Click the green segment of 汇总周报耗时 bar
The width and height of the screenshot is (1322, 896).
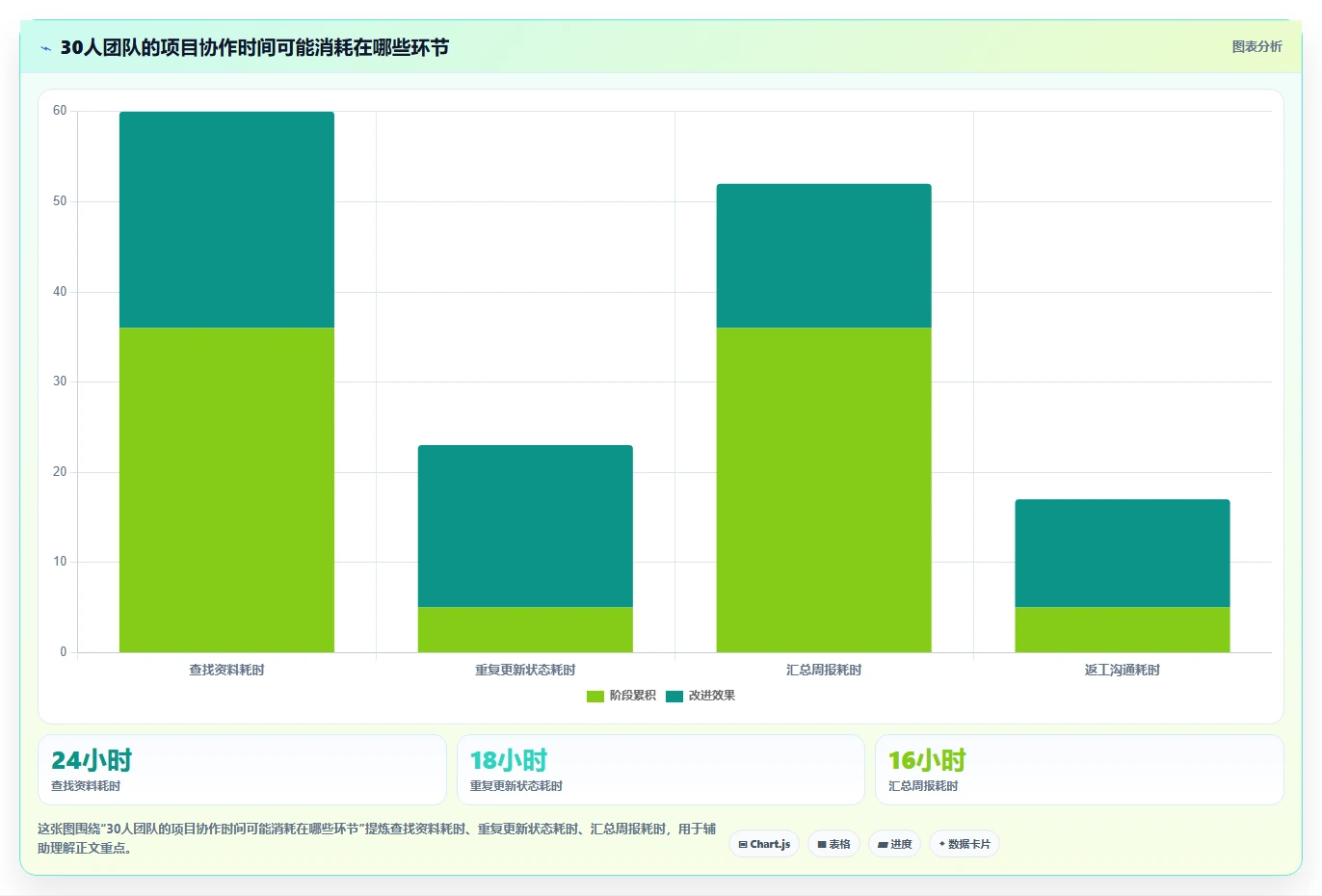click(824, 490)
